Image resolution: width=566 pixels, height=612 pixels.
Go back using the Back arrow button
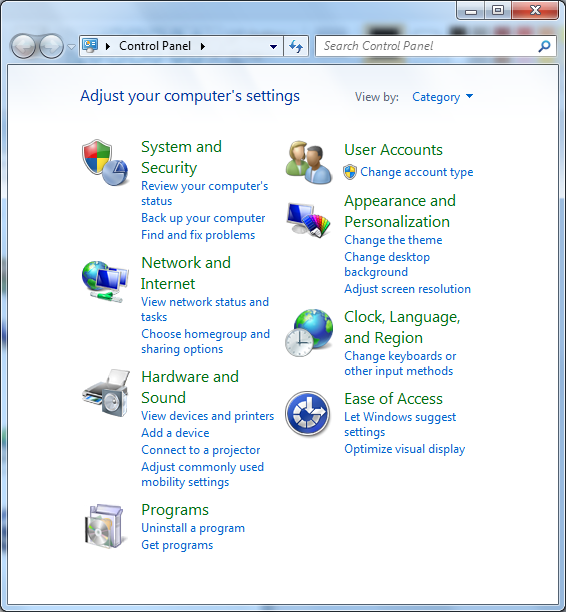point(23,46)
